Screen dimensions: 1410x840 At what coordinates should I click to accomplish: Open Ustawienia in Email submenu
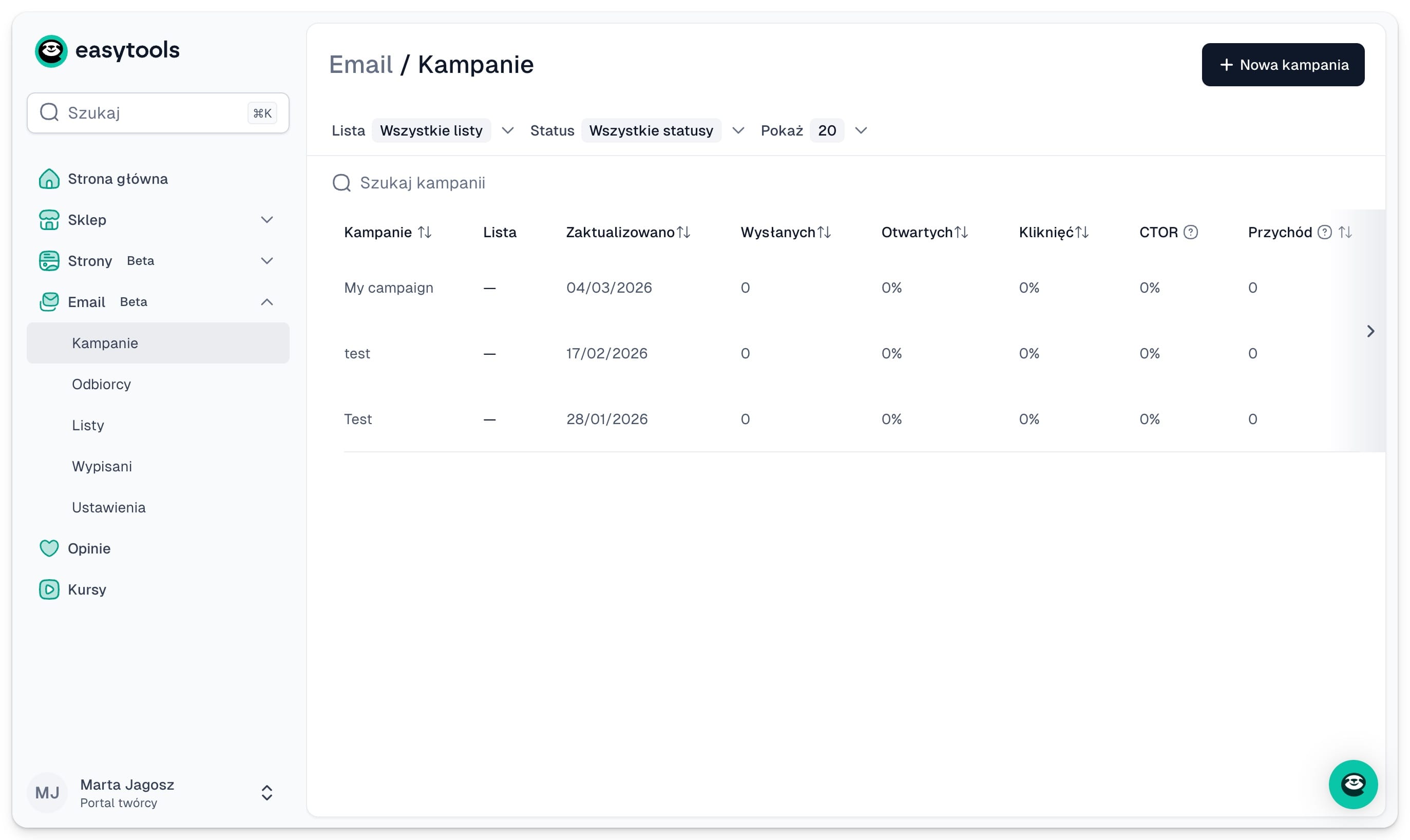click(x=109, y=507)
